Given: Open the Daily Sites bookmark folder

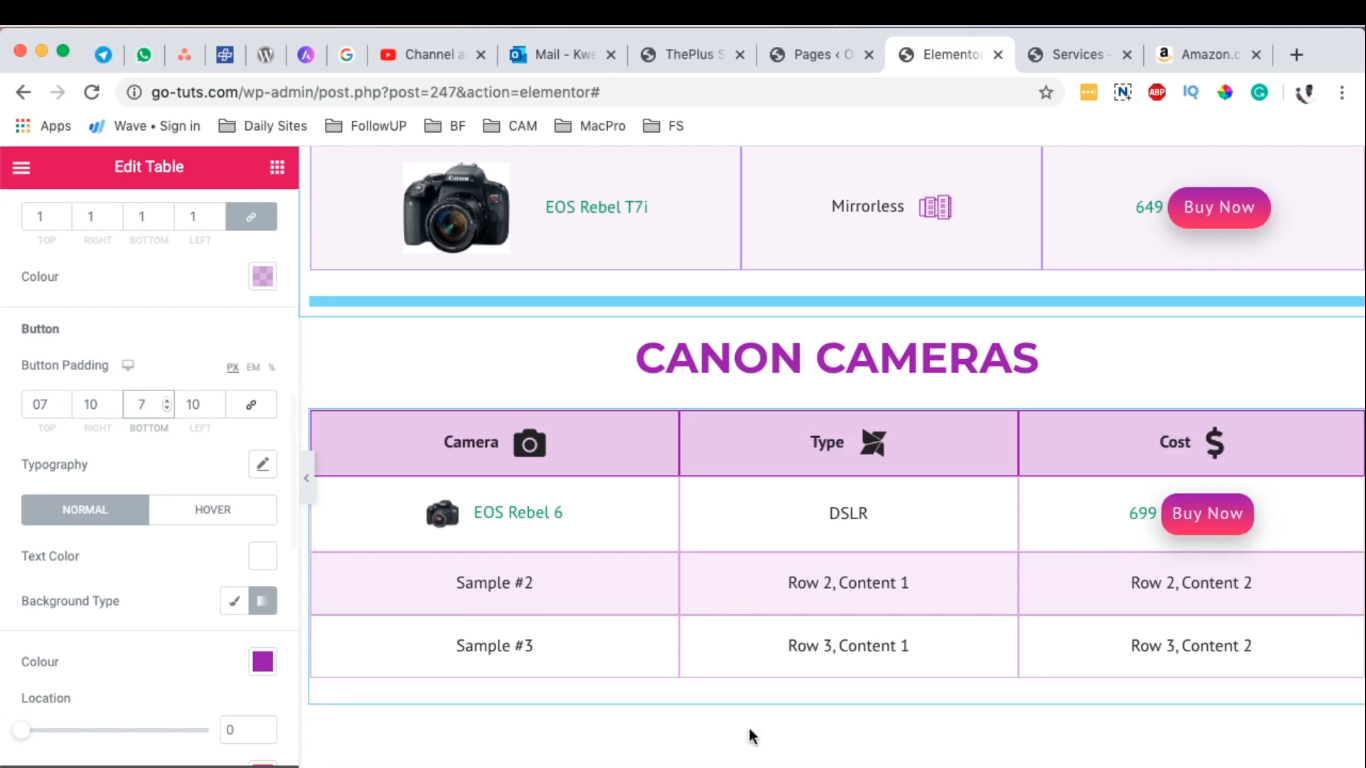Looking at the screenshot, I should (263, 126).
